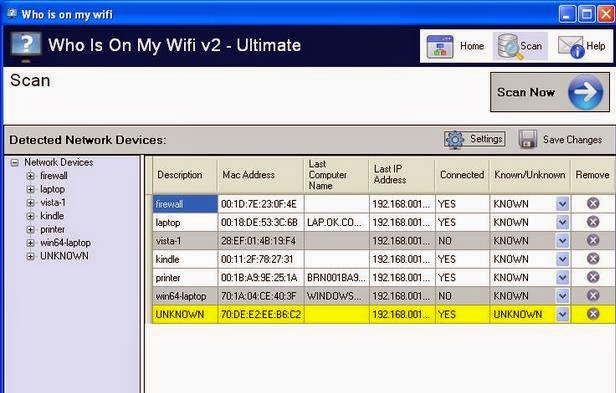Remove the UNKNOWN device entry
The image size is (616, 393).
pos(593,314)
